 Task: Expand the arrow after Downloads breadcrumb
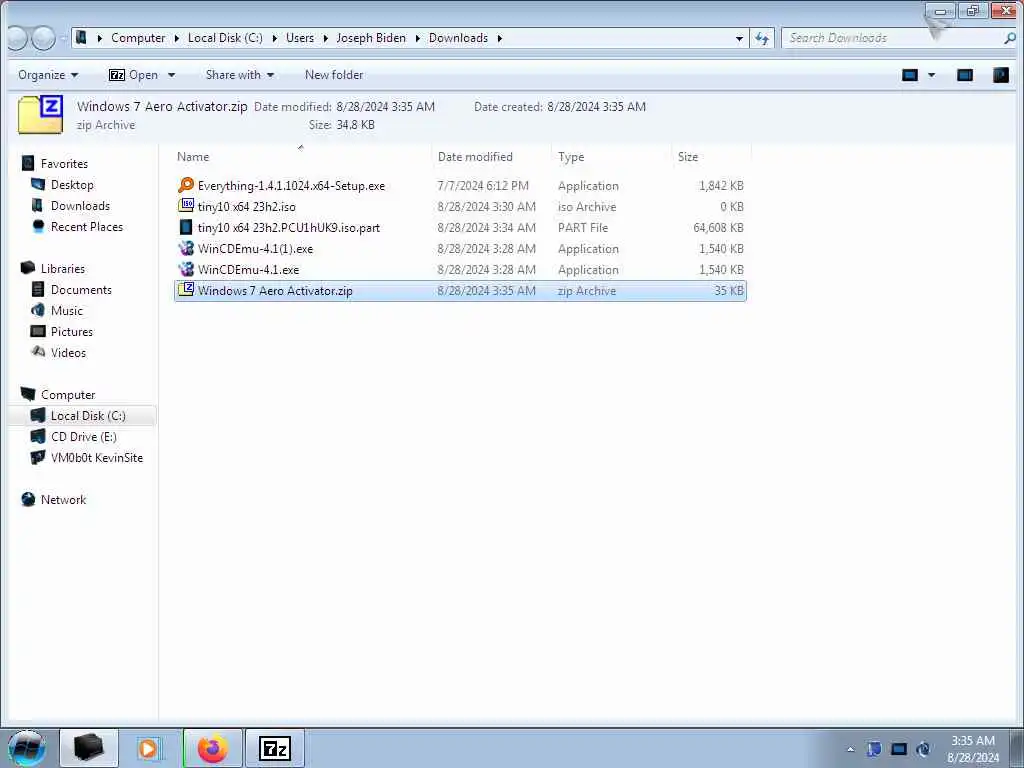click(x=500, y=39)
